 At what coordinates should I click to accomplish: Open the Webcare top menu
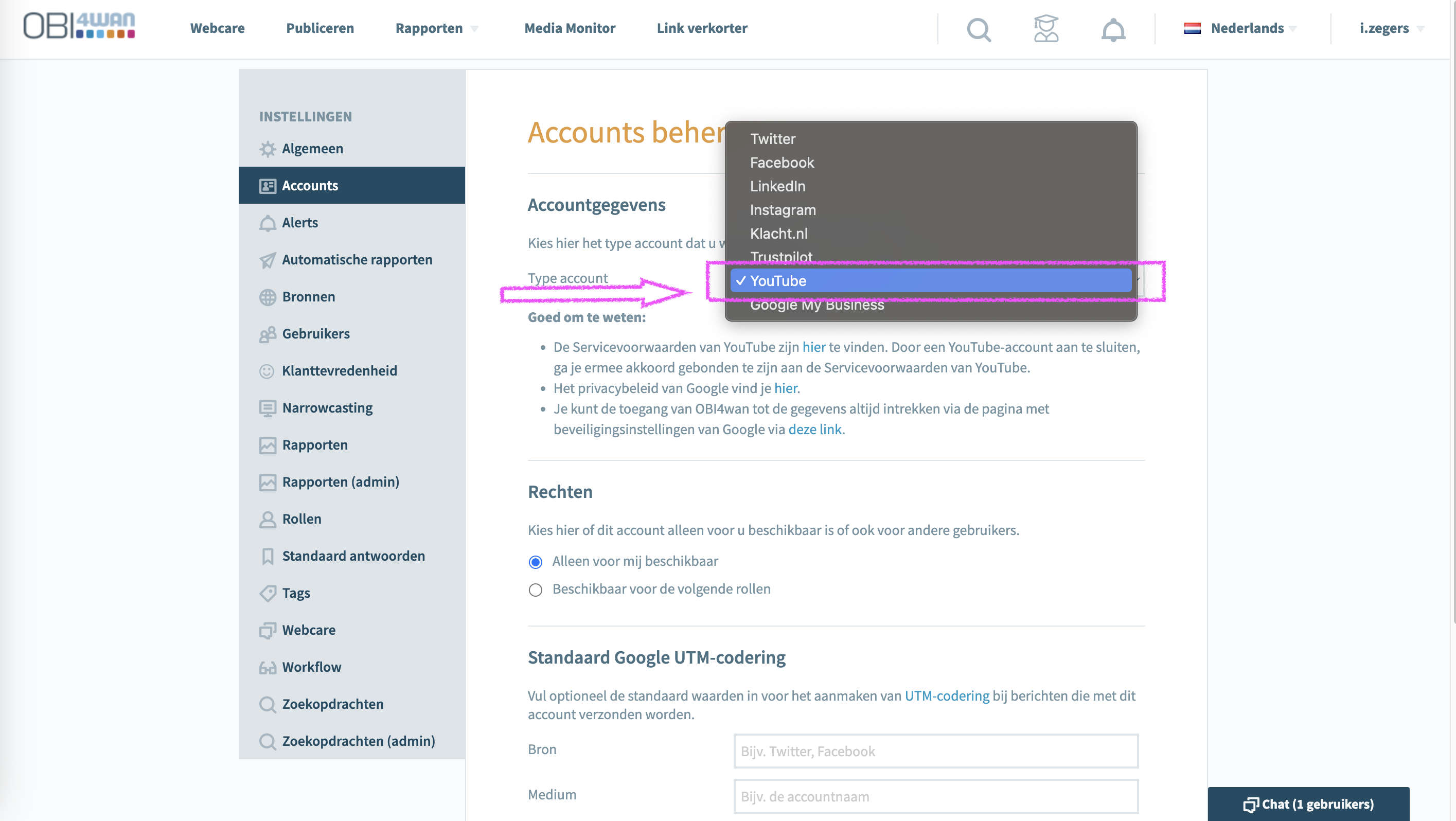(217, 28)
